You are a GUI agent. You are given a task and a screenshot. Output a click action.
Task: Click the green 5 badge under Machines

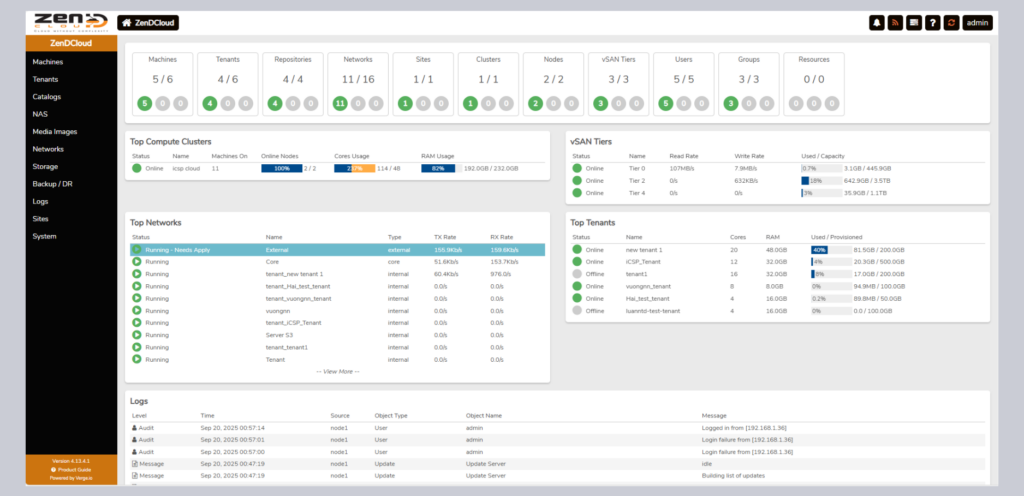point(144,103)
